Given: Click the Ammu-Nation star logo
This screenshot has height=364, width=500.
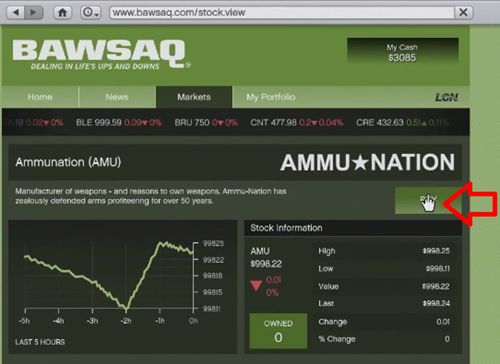Looking at the screenshot, I should click(367, 162).
